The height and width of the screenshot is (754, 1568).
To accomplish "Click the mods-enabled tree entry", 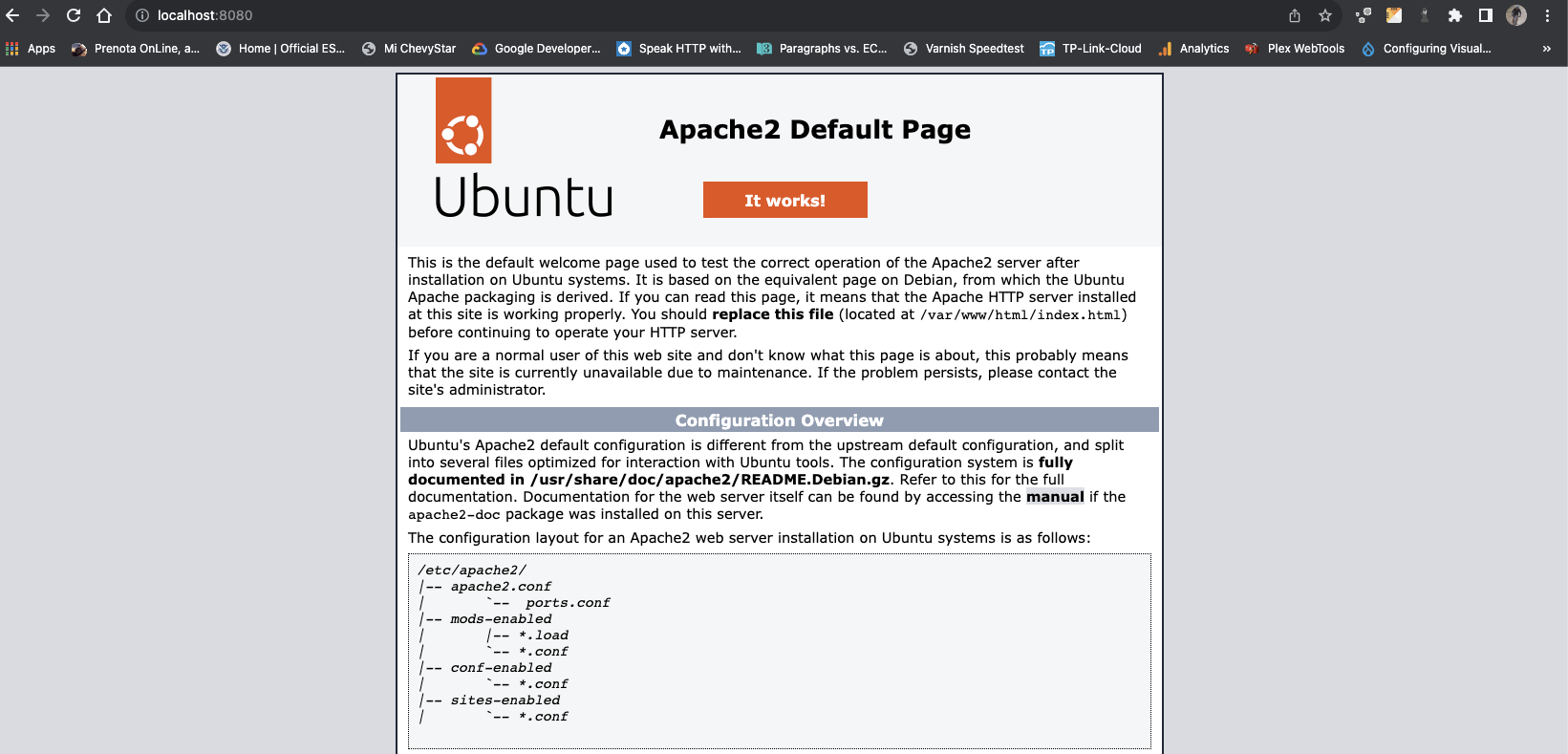I will 501,619.
